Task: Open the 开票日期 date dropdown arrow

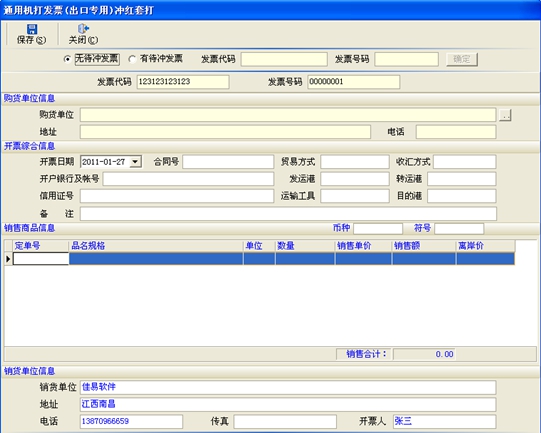Action: pyautogui.click(x=136, y=161)
